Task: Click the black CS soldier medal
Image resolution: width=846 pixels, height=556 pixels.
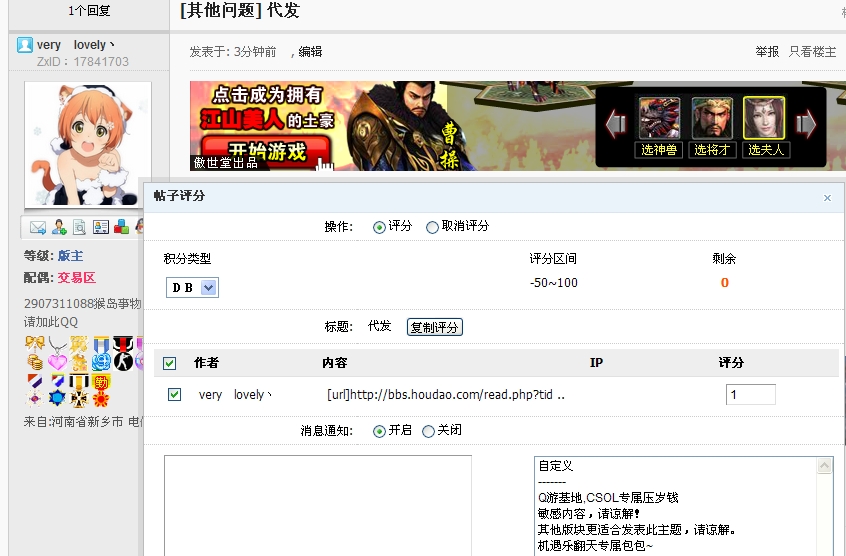Action: pyautogui.click(x=123, y=353)
